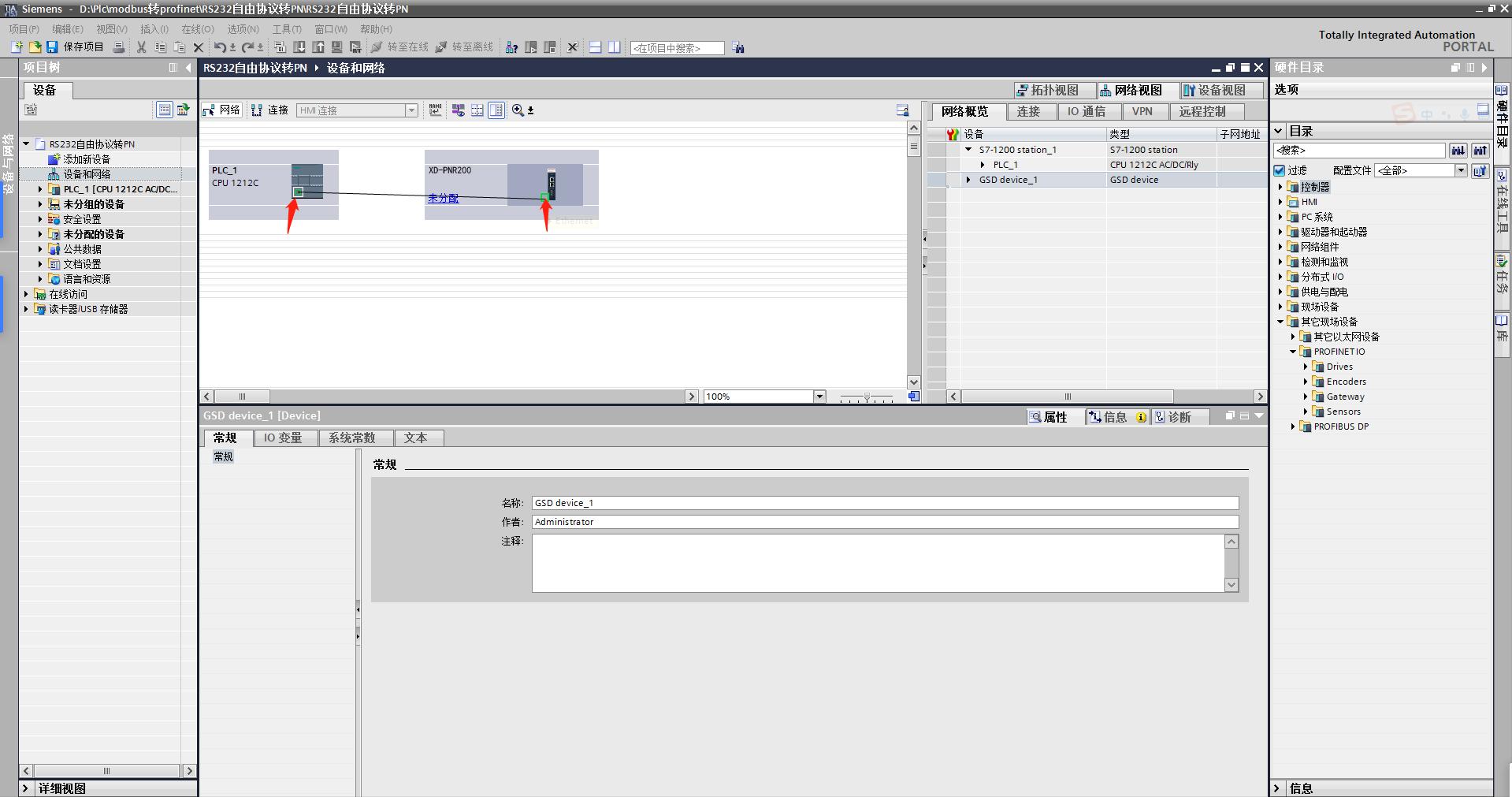Stop CPU toolbar icon
The image size is (1512, 797).
coord(550,47)
